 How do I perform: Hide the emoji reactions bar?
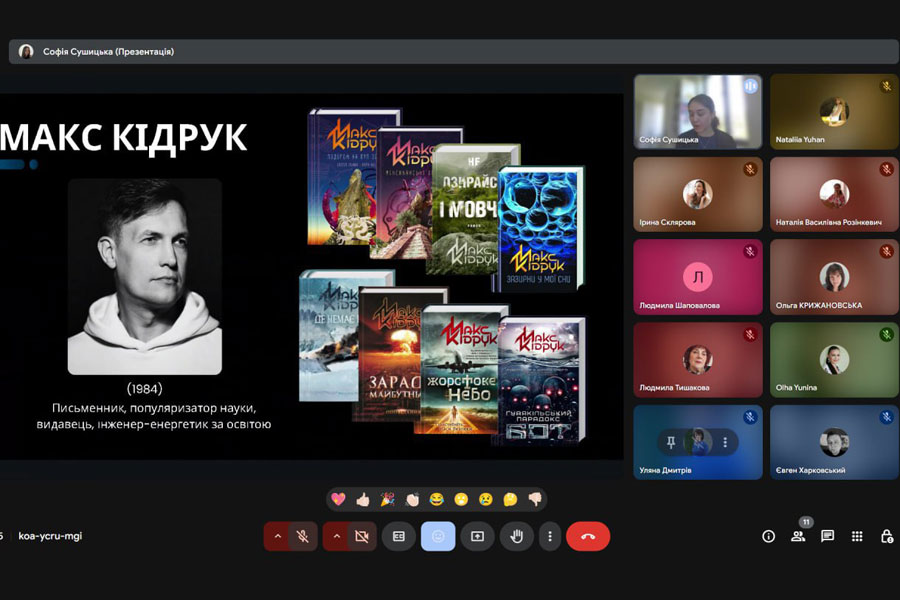tap(438, 536)
